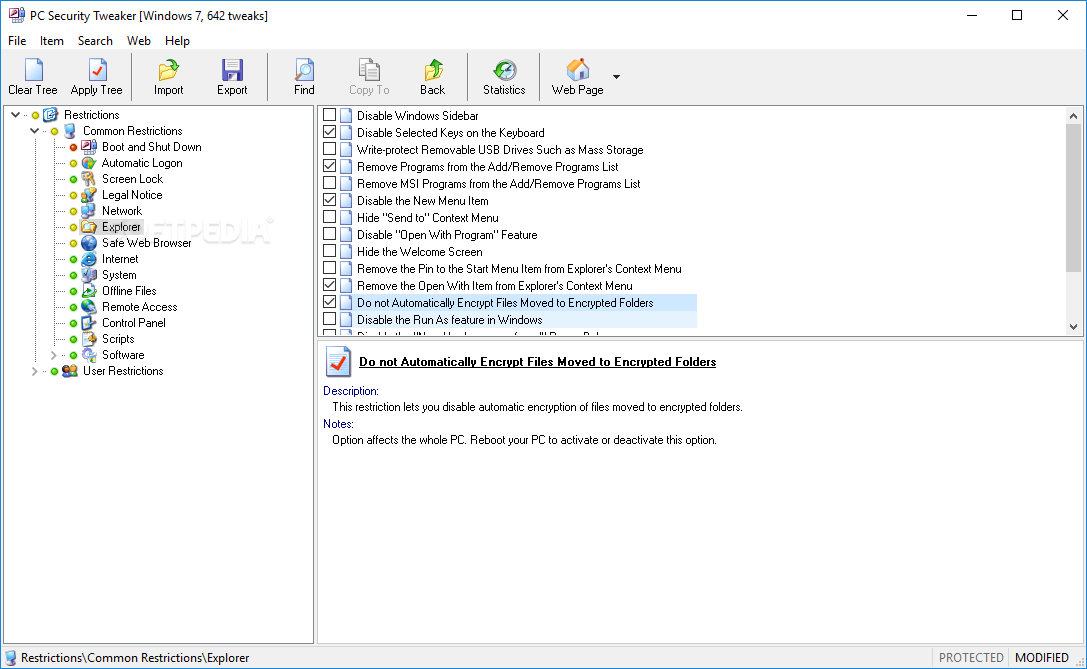Select the Automatic Logon tree icon
The image size is (1087, 669).
point(89,163)
